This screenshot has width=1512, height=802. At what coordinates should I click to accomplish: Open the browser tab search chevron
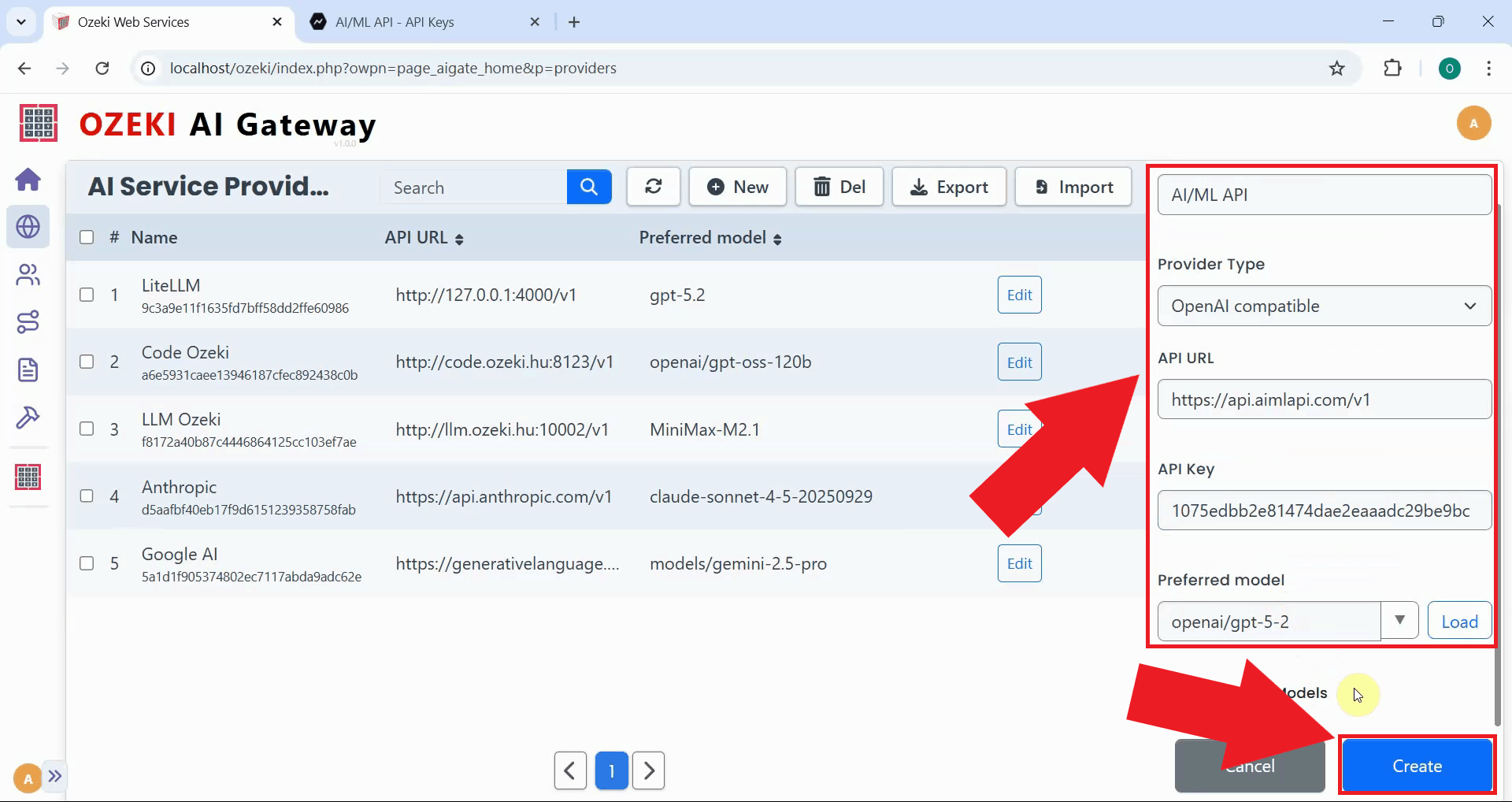coord(21,21)
